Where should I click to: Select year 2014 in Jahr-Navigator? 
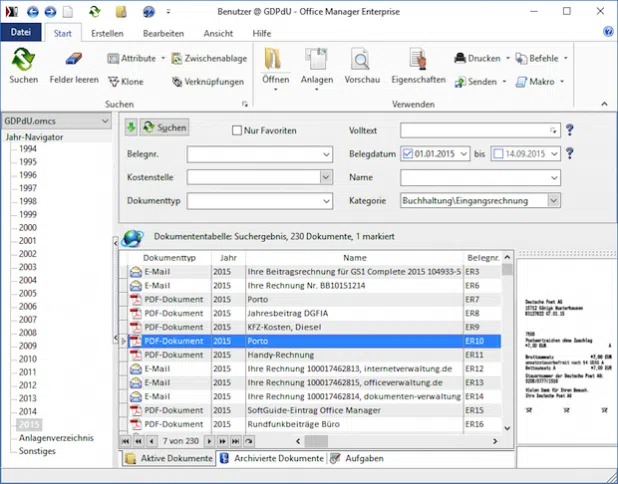tap(28, 411)
